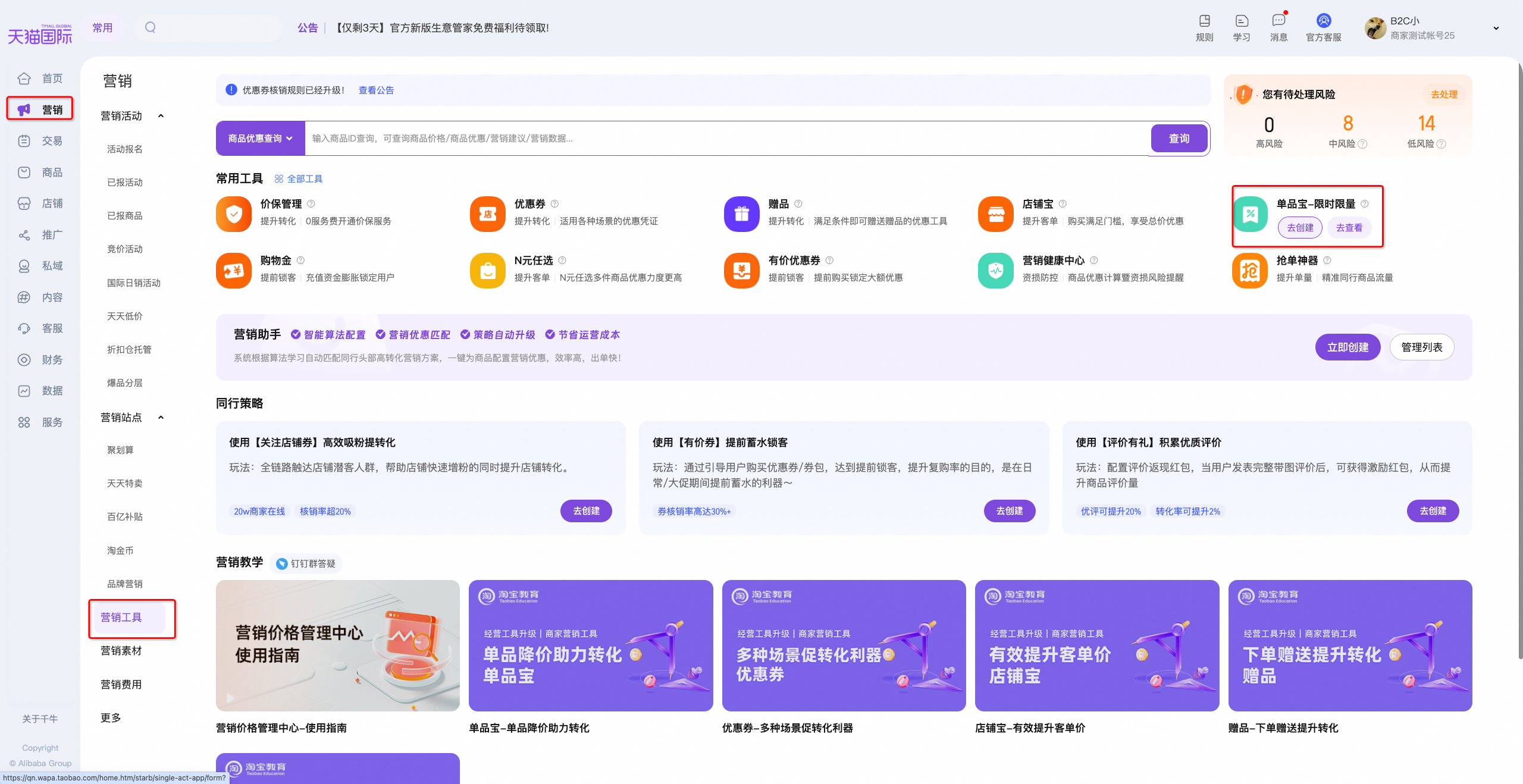
Task: Open the 商品优惠查询 dropdown
Action: (261, 138)
